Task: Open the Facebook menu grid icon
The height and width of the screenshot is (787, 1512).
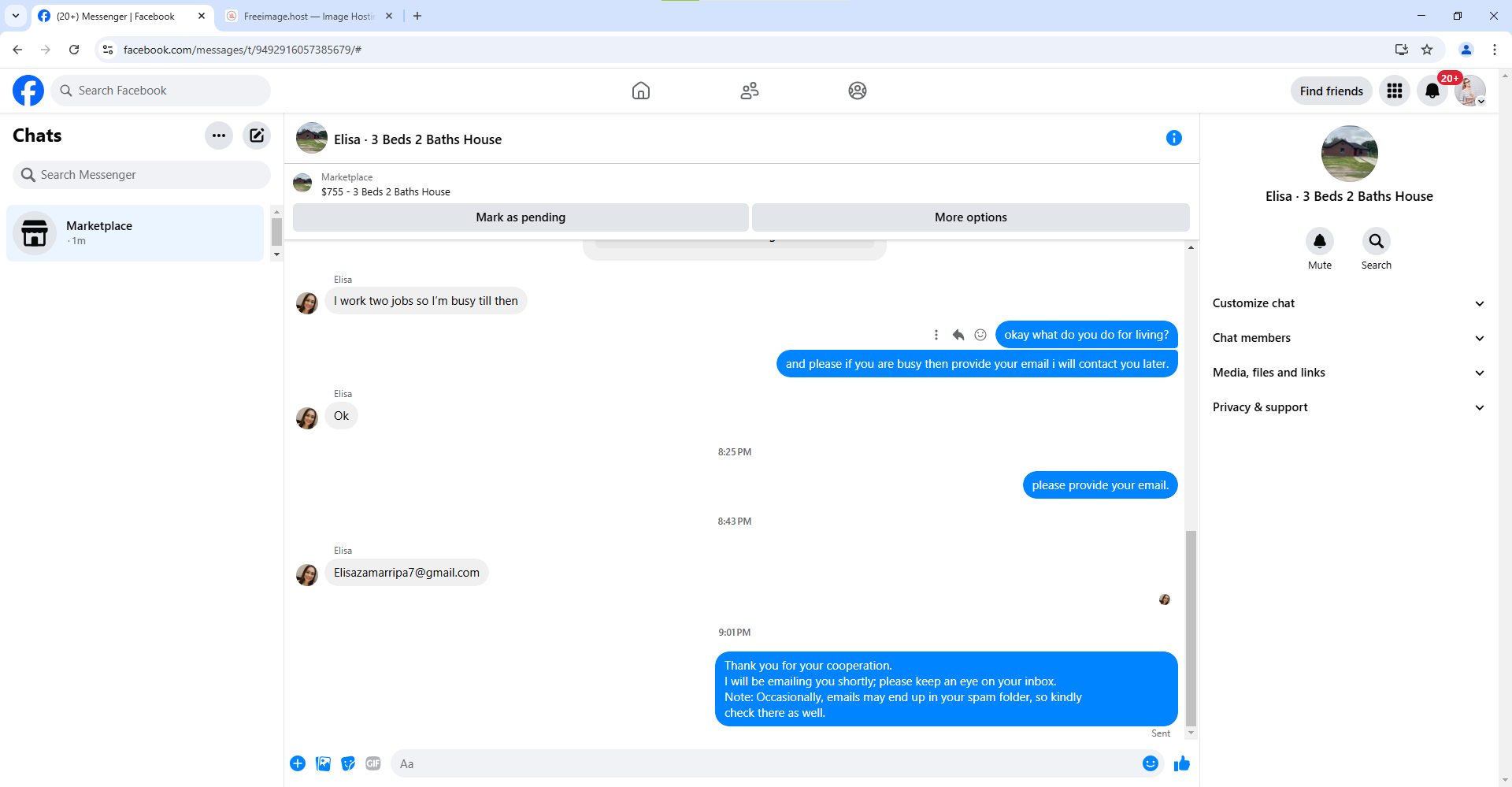Action: coord(1395,91)
